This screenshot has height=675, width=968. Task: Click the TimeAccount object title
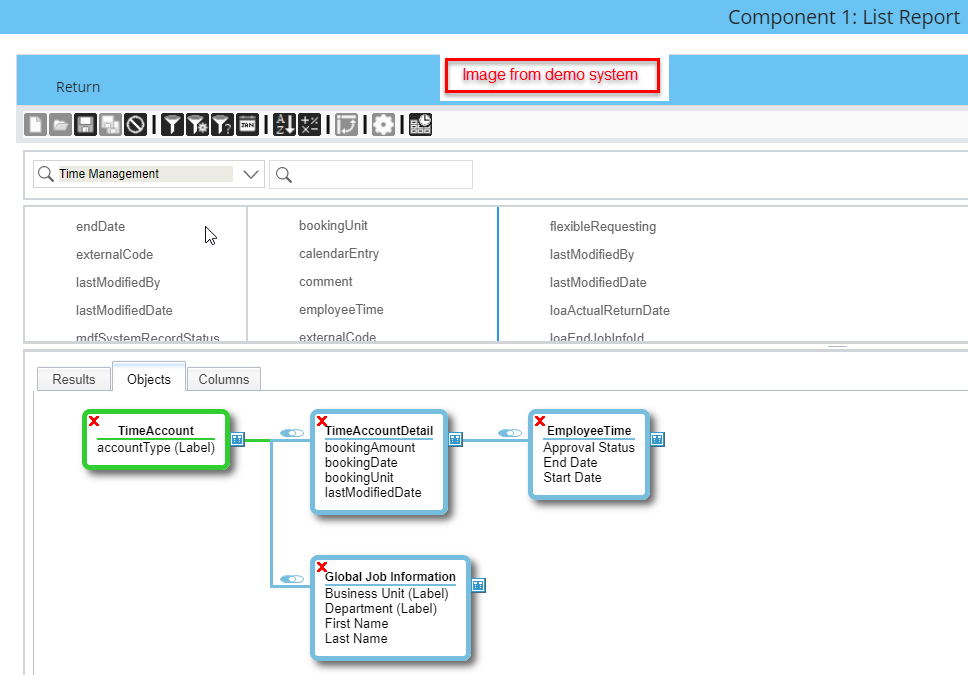pyautogui.click(x=156, y=430)
